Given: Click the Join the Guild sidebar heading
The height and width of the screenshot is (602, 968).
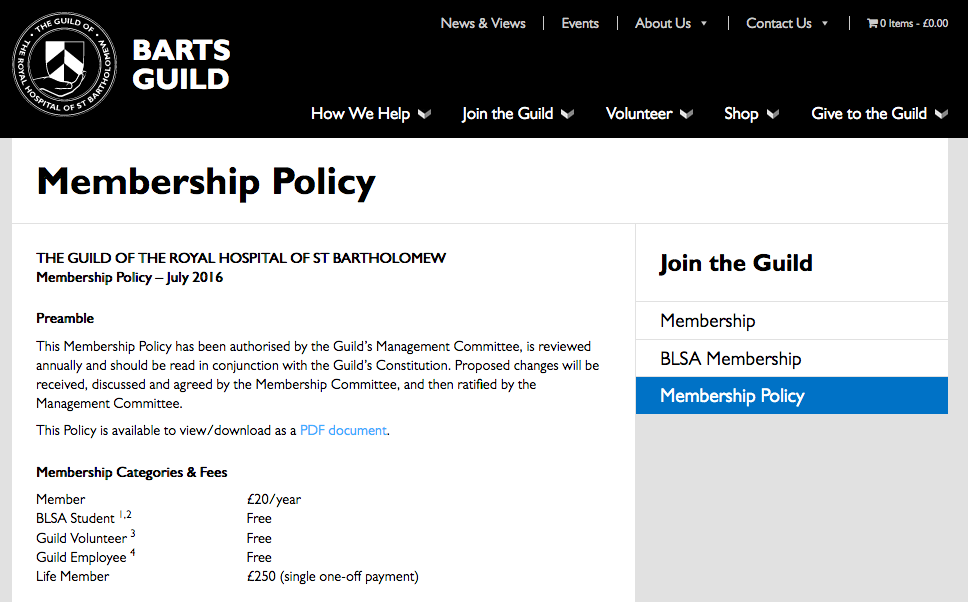Looking at the screenshot, I should pyautogui.click(x=736, y=263).
